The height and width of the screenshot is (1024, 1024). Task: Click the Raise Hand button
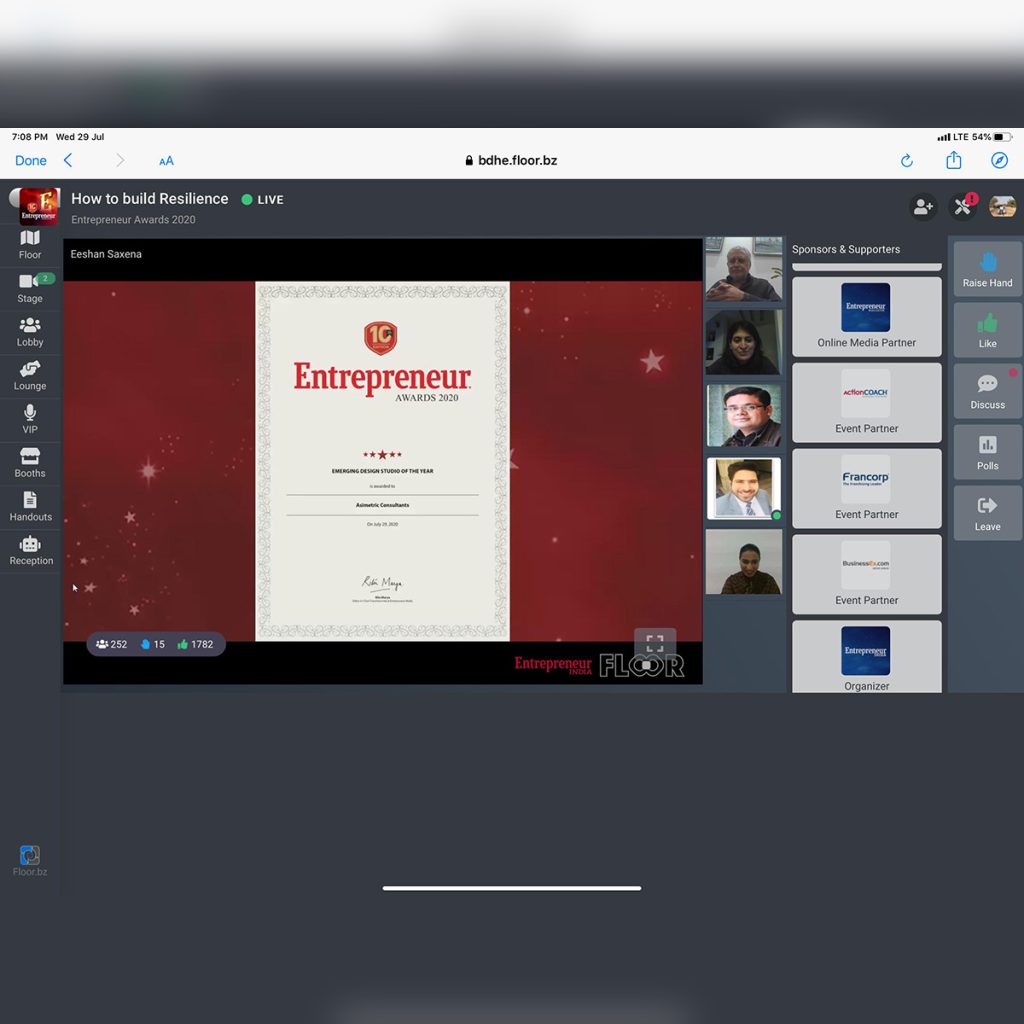tap(987, 270)
